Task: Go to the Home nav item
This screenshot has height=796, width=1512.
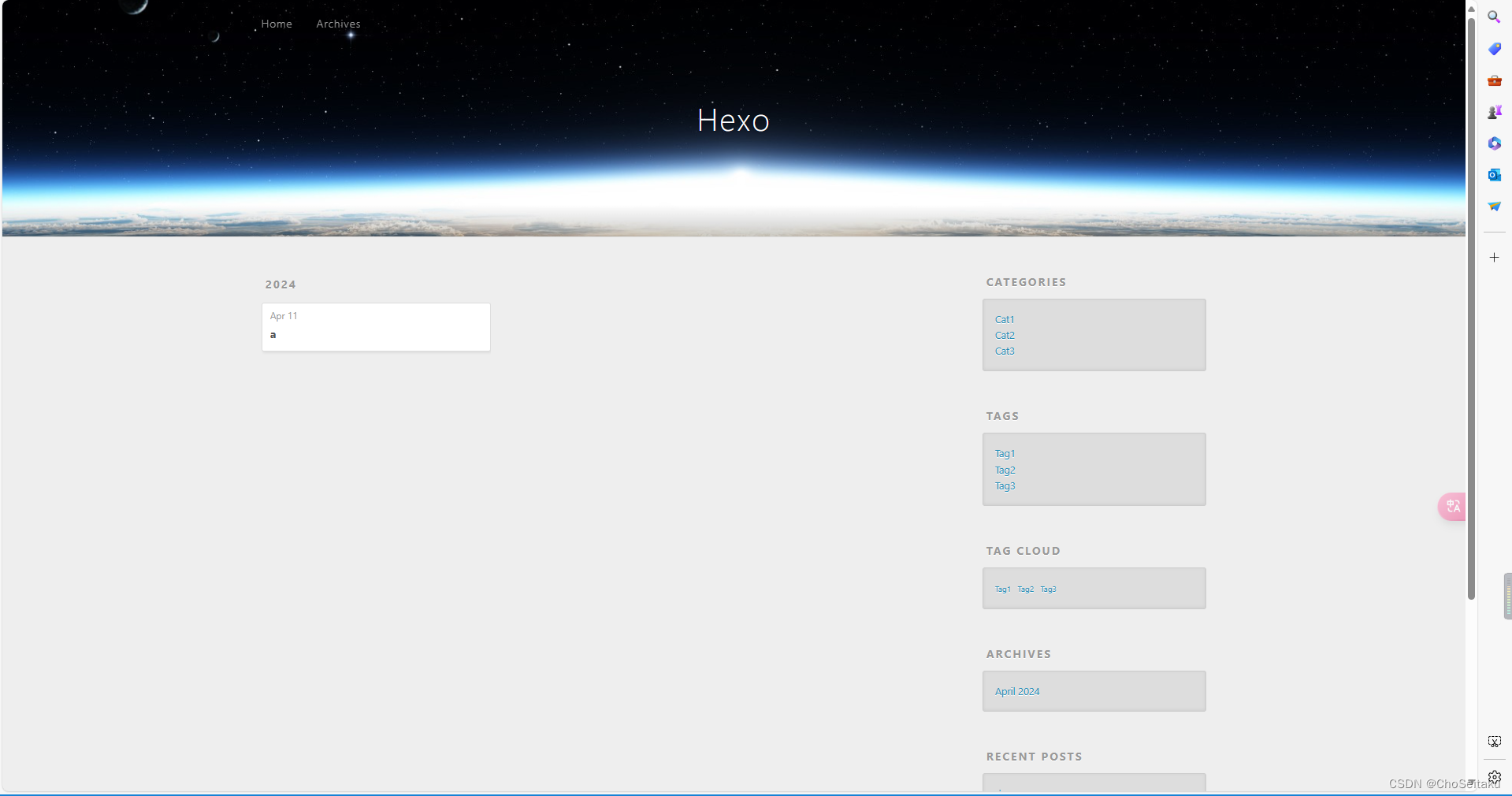Action: tap(277, 24)
